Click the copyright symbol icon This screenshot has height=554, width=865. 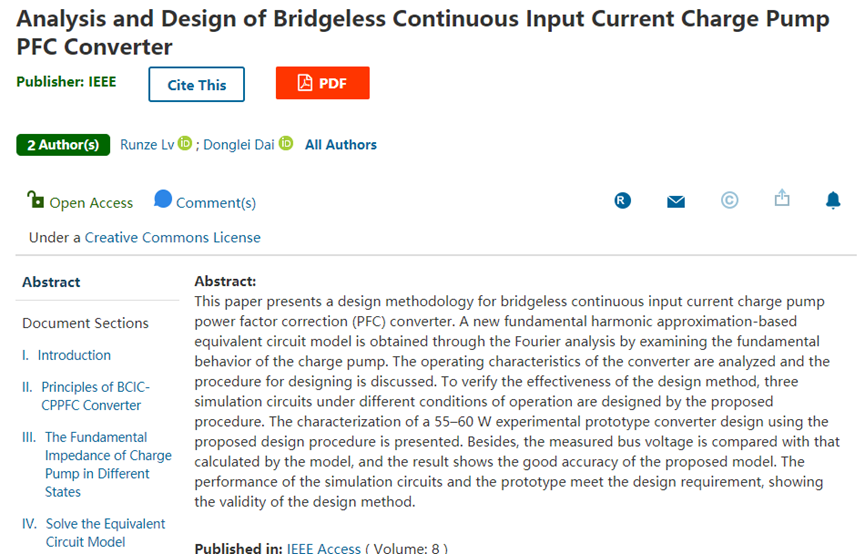click(730, 201)
